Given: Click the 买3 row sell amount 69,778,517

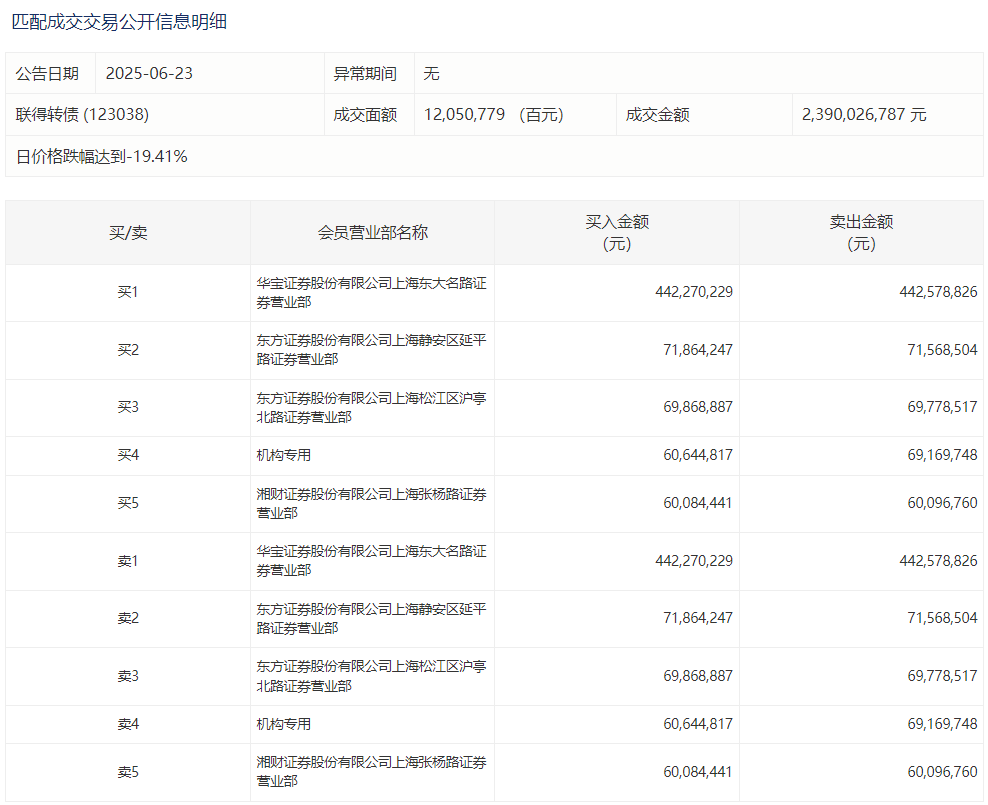Looking at the screenshot, I should (942, 408).
